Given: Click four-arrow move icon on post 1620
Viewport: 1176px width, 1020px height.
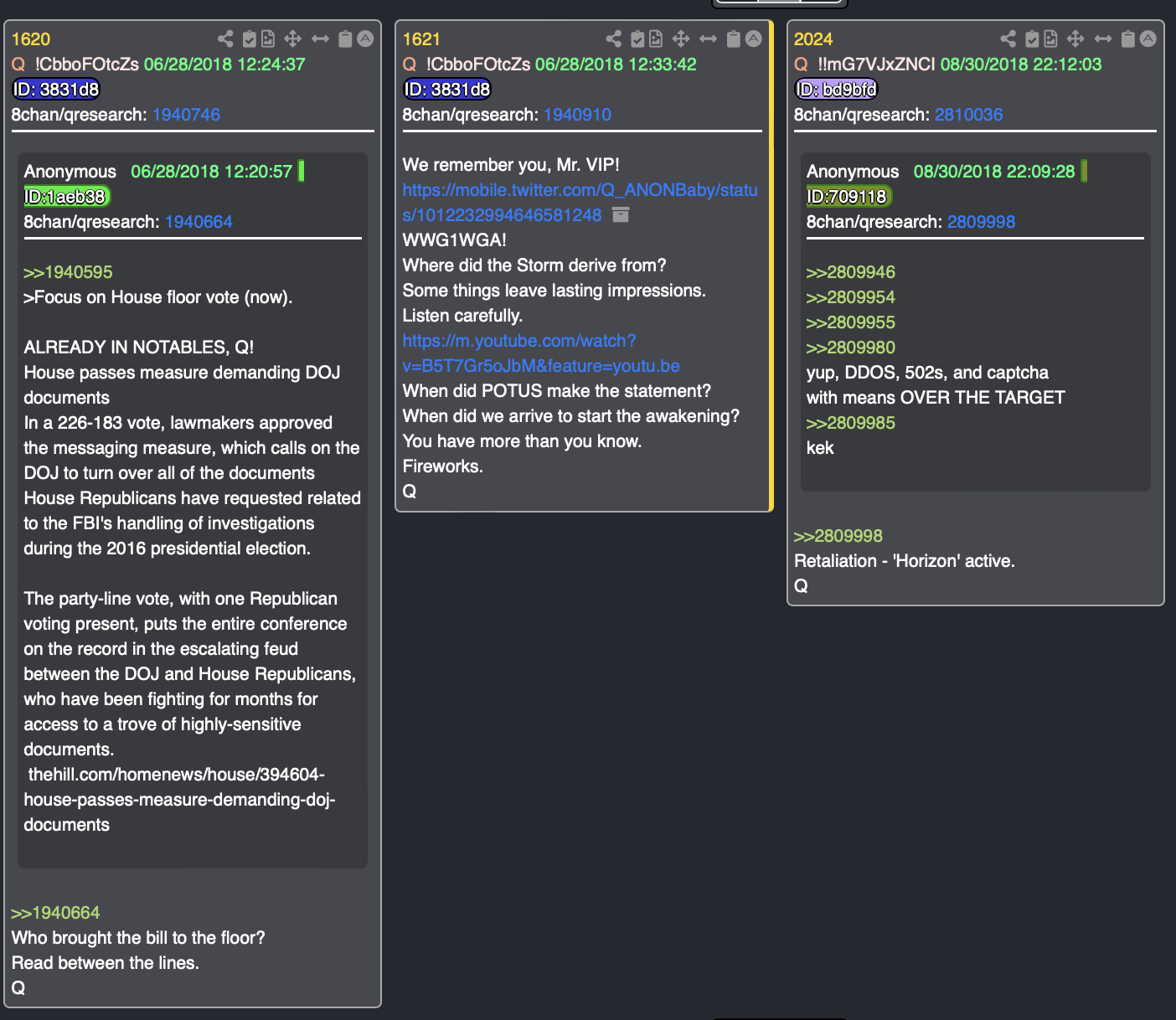Looking at the screenshot, I should 292,39.
